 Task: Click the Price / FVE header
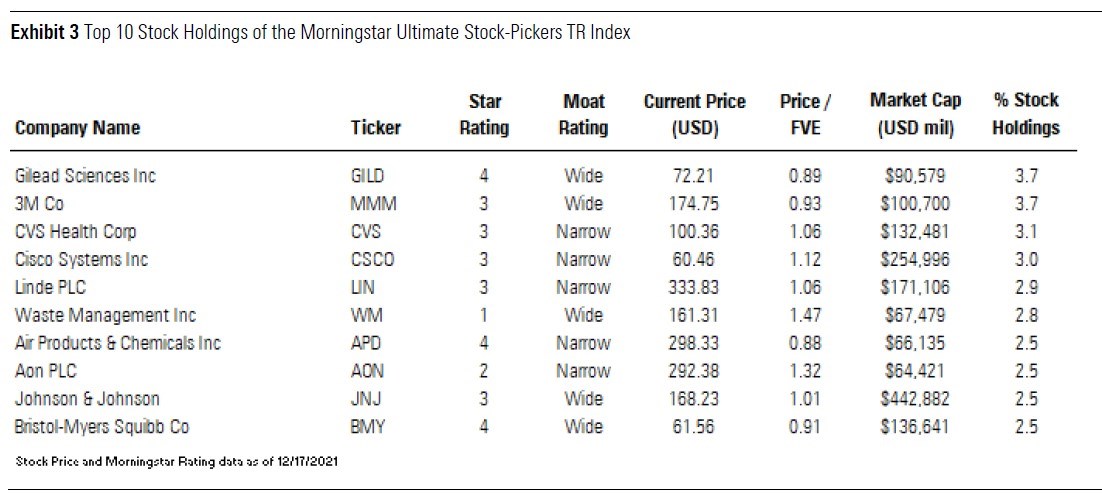click(805, 114)
